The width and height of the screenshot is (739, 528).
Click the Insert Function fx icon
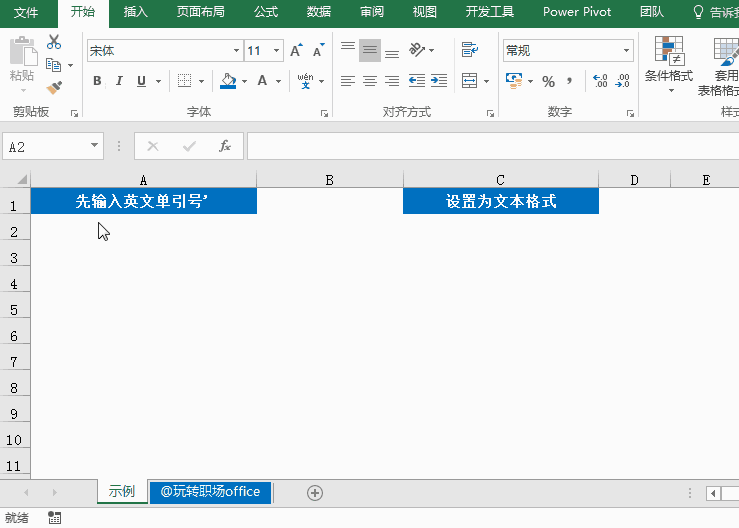pos(225,146)
